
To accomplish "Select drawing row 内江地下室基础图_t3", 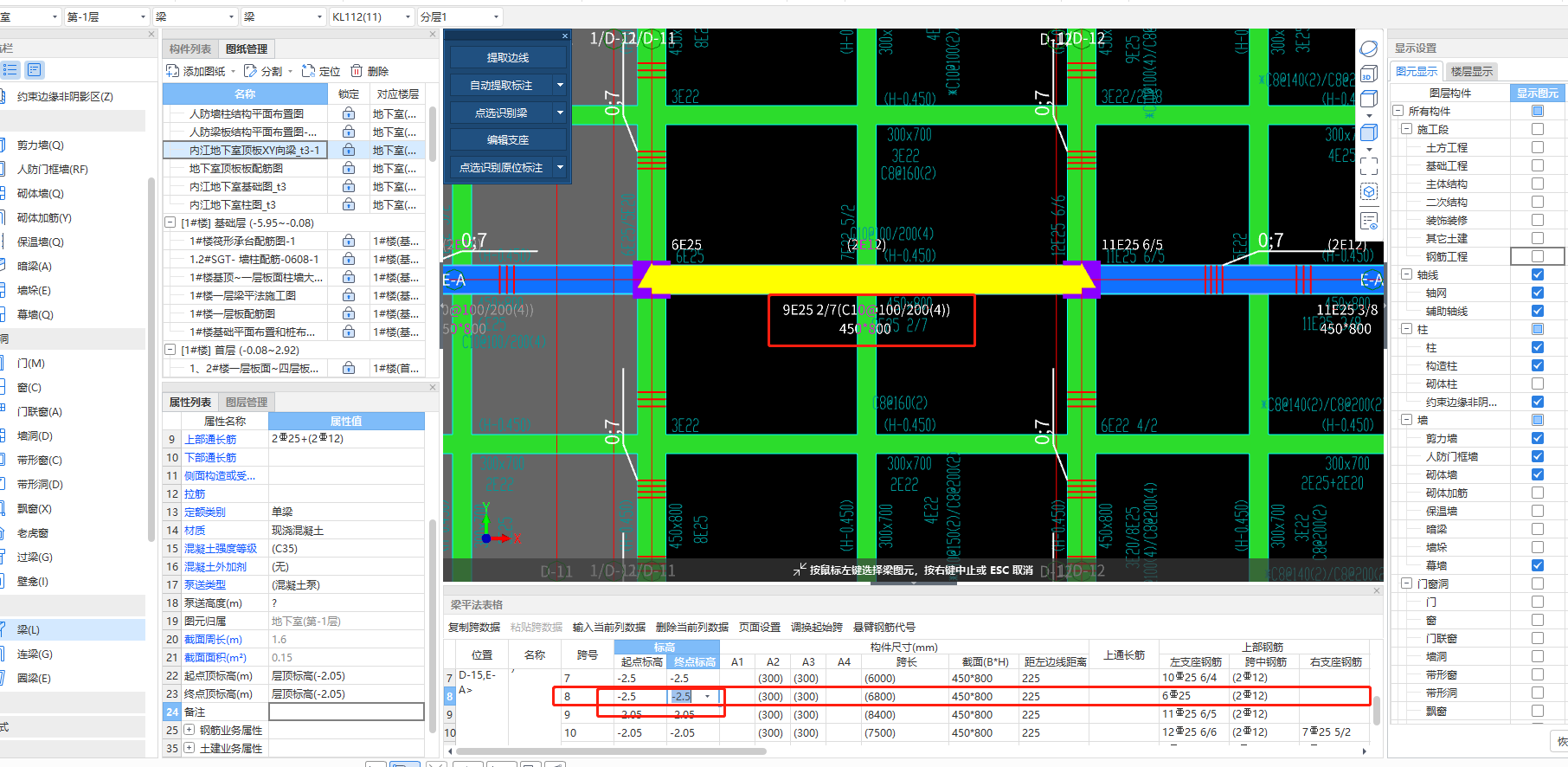I will tap(238, 186).
